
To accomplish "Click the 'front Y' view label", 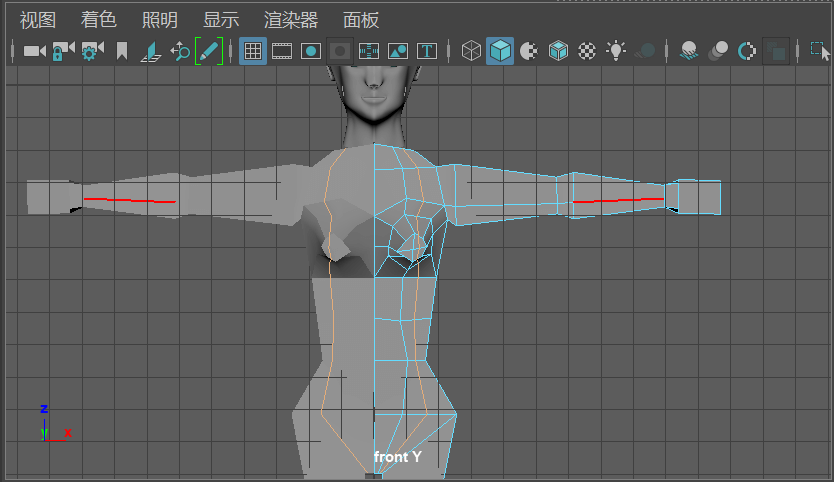I will 397,457.
